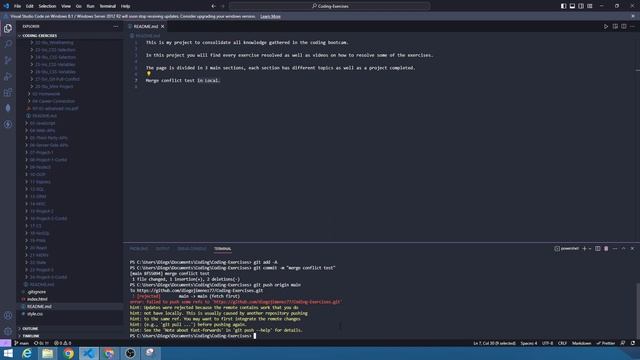This screenshot has height=360, width=640.
Task: Change language mode from Markdown
Action: [581, 343]
